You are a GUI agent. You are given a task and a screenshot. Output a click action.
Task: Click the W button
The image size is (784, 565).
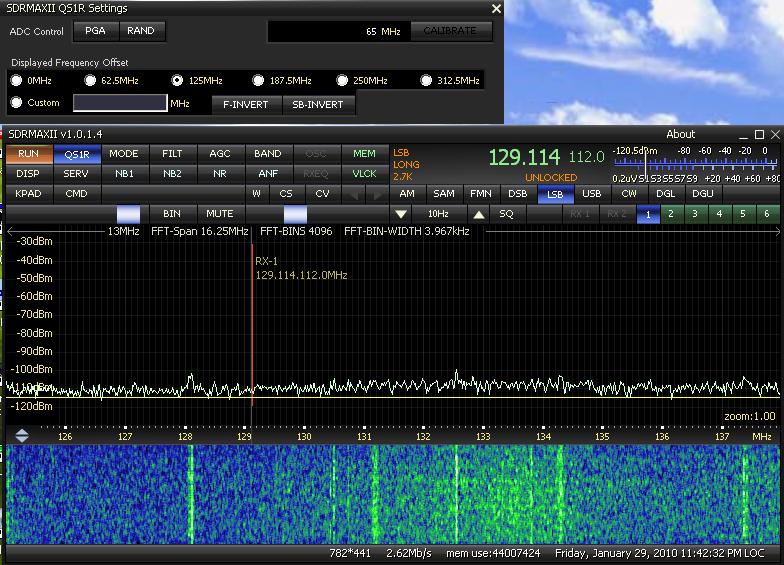click(x=256, y=194)
